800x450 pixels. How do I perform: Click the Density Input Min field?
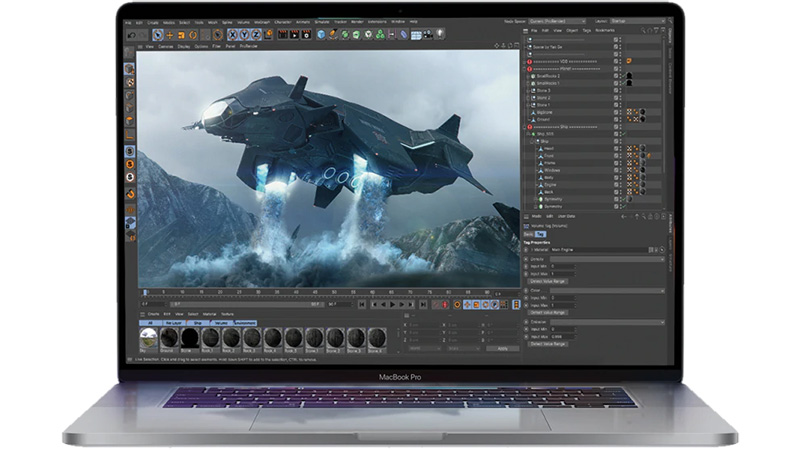pyautogui.click(x=563, y=267)
